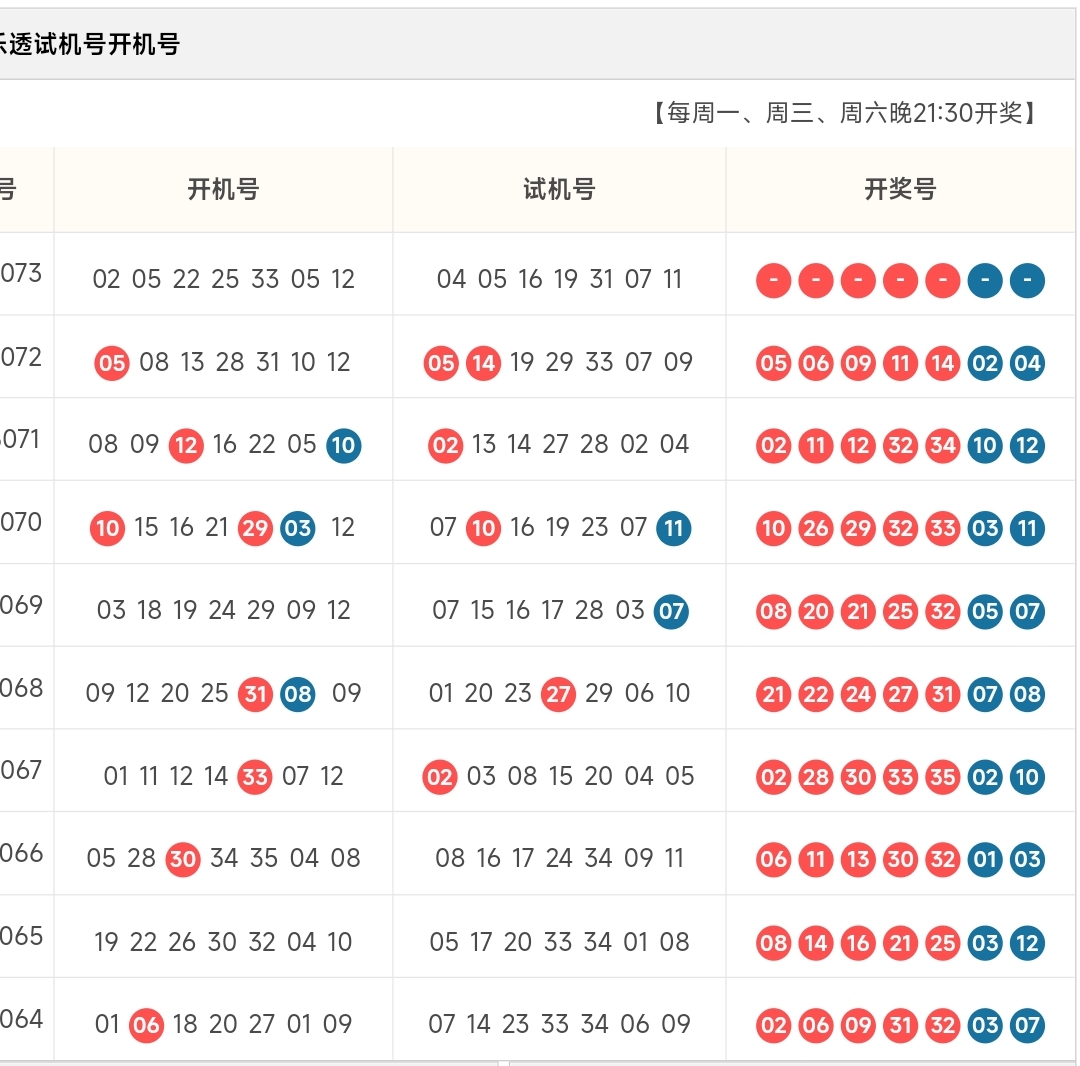Click last pending blue ball in row 073
The image size is (1080, 1066).
(1027, 280)
